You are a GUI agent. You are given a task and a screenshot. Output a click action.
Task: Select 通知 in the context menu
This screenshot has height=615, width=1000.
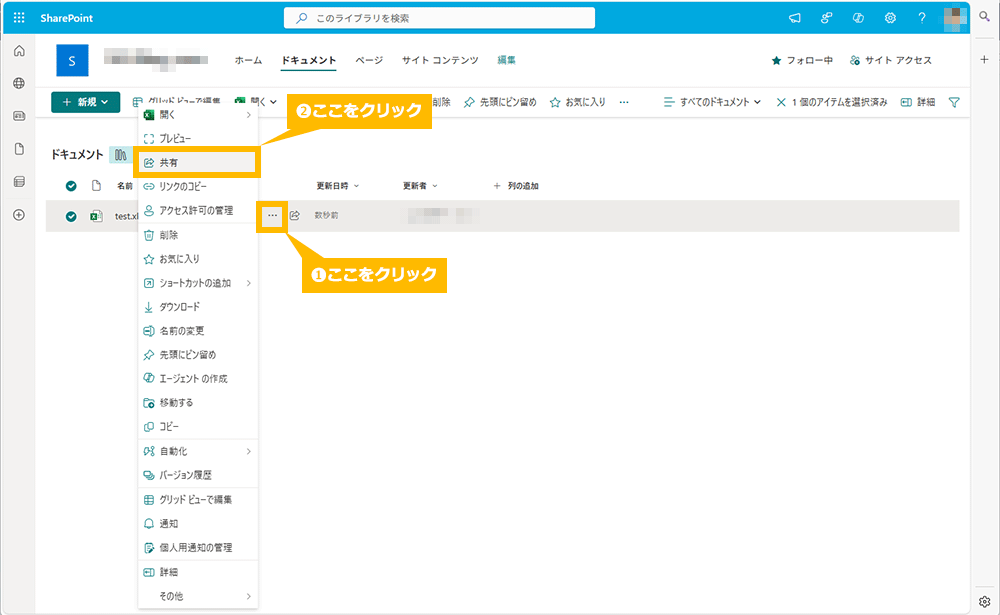click(198, 524)
